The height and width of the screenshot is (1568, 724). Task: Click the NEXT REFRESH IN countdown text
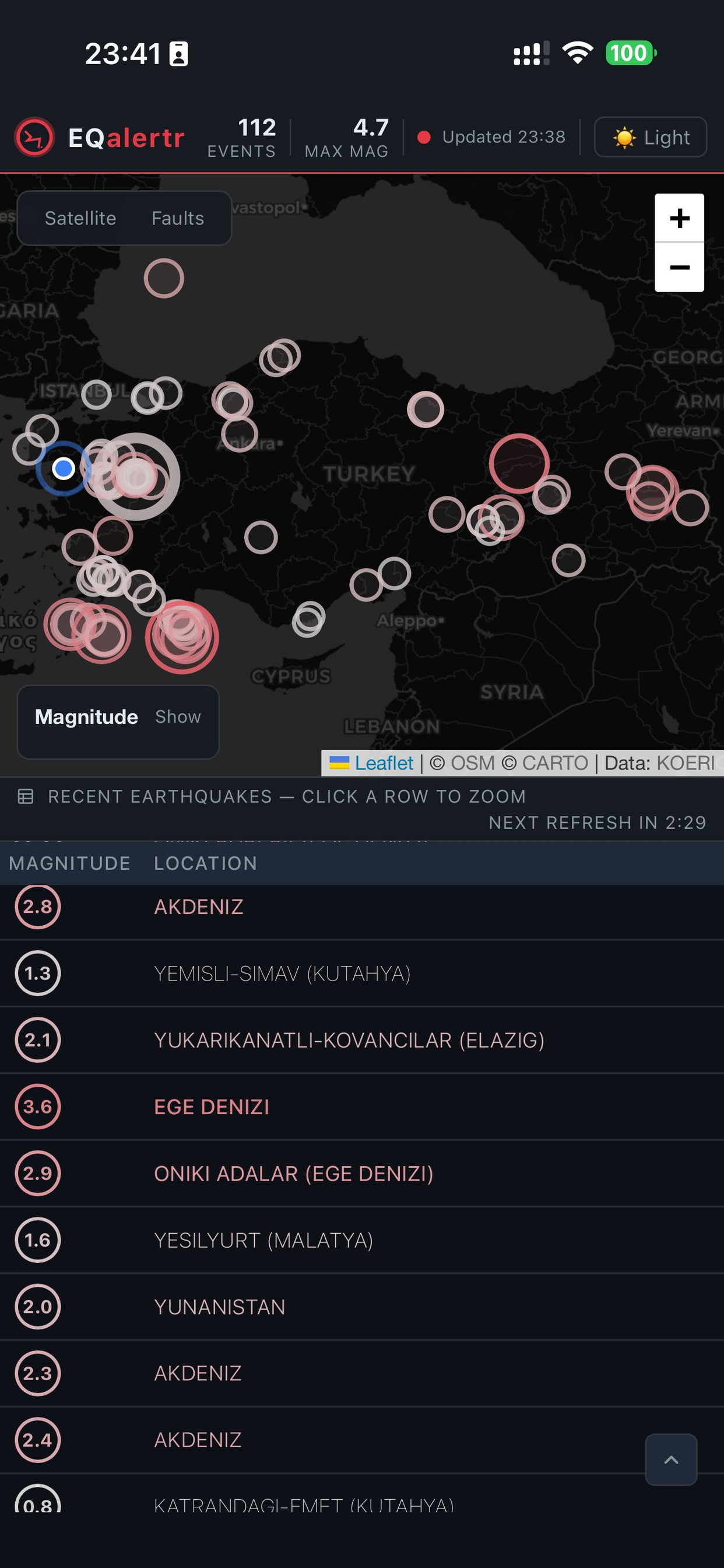[598, 822]
